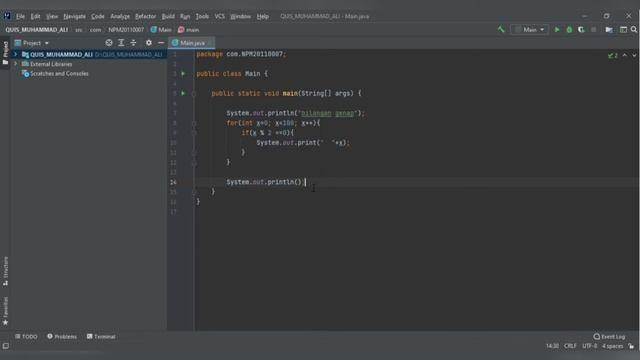Open the Build menu
The width and height of the screenshot is (640, 360).
(168, 16)
